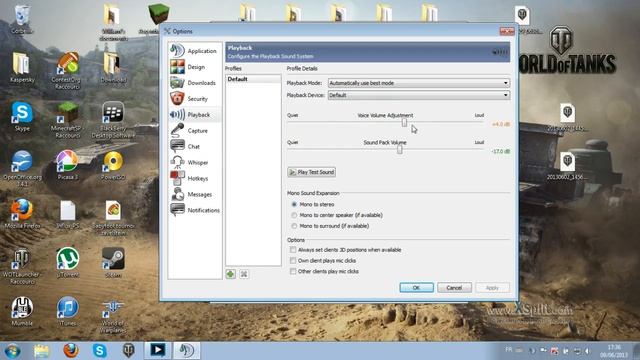Open the Mumble desktop shortcut
The image size is (640, 360).
click(22, 311)
